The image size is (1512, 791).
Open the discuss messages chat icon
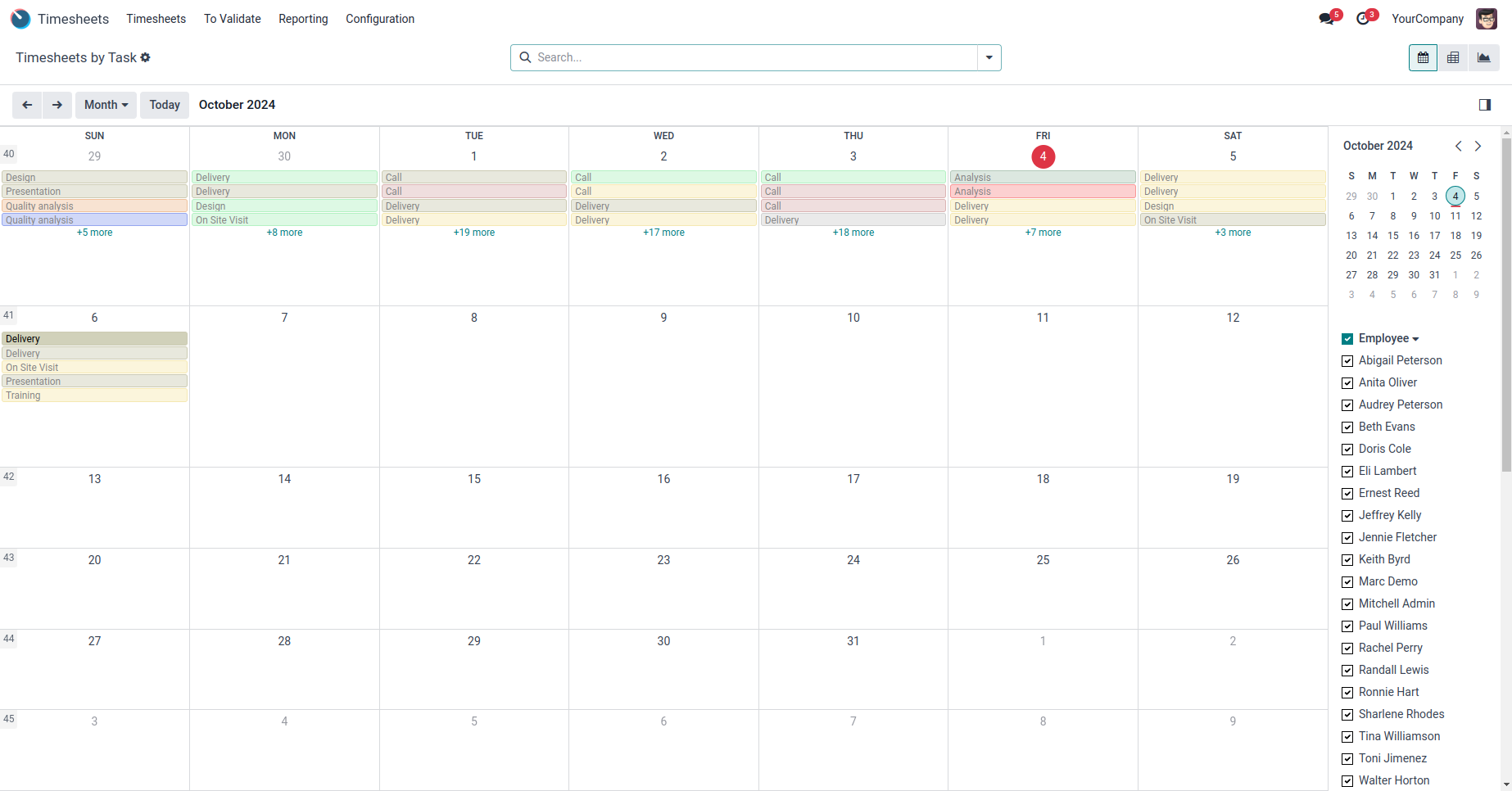click(x=1327, y=19)
